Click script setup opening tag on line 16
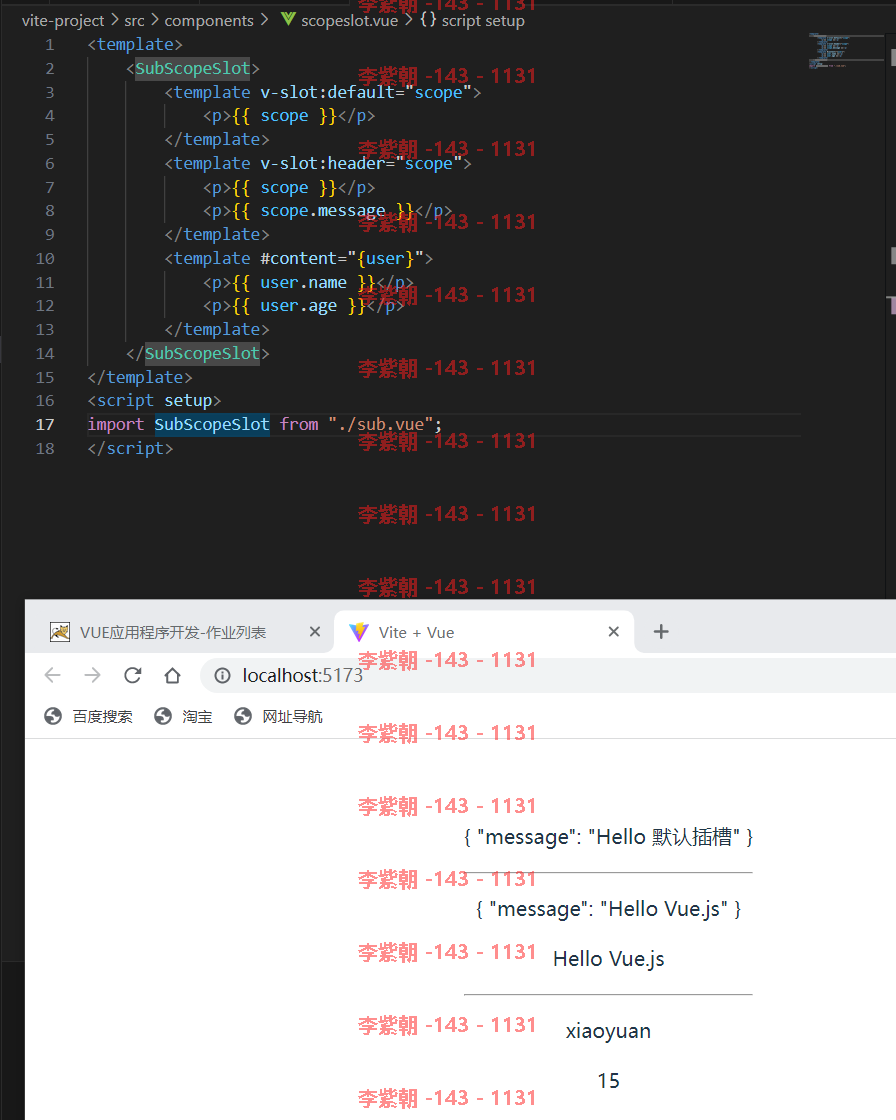Viewport: 896px width, 1120px height. pyautogui.click(x=154, y=401)
